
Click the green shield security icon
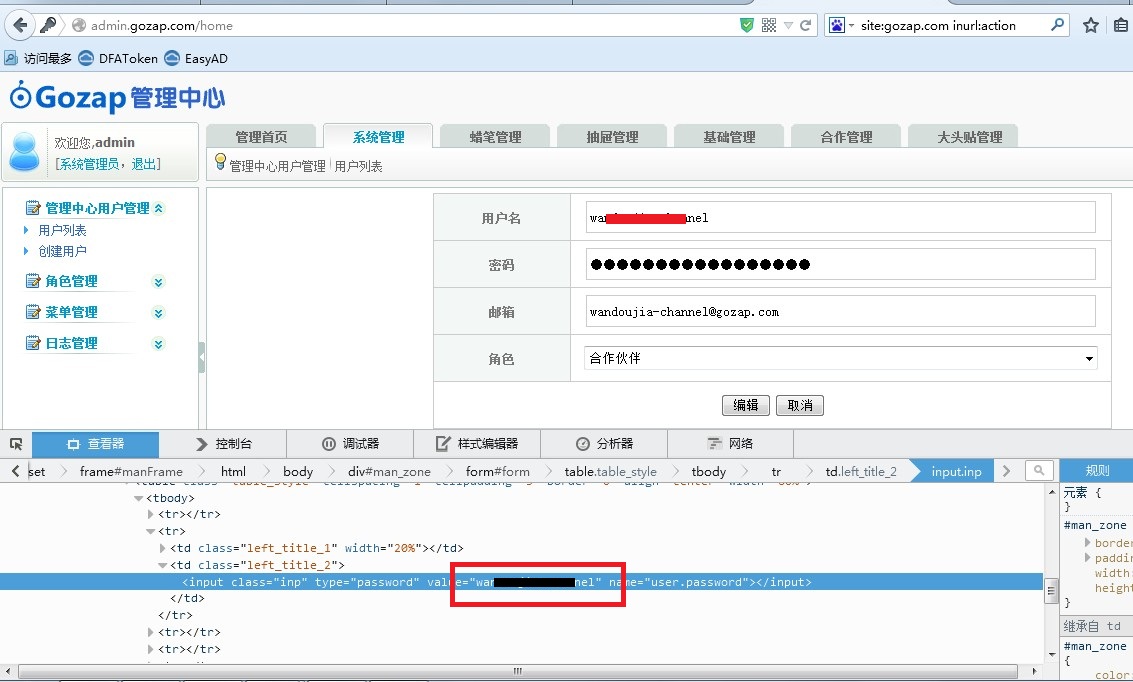[x=747, y=25]
